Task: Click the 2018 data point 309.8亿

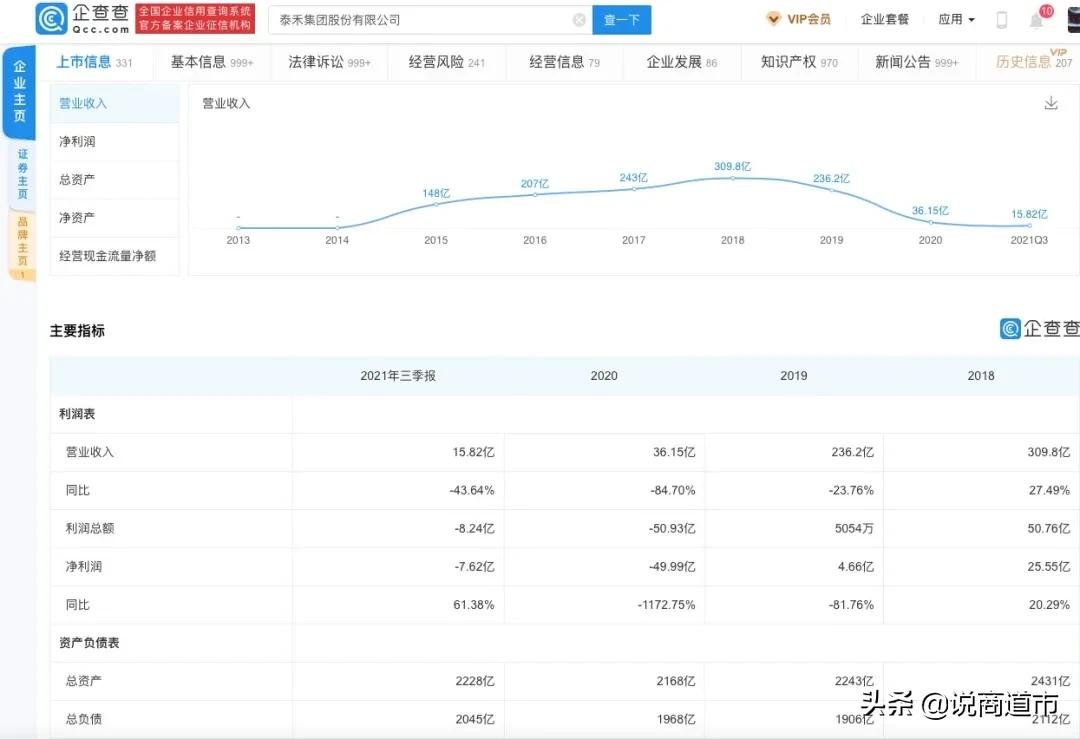Action: pyautogui.click(x=733, y=178)
